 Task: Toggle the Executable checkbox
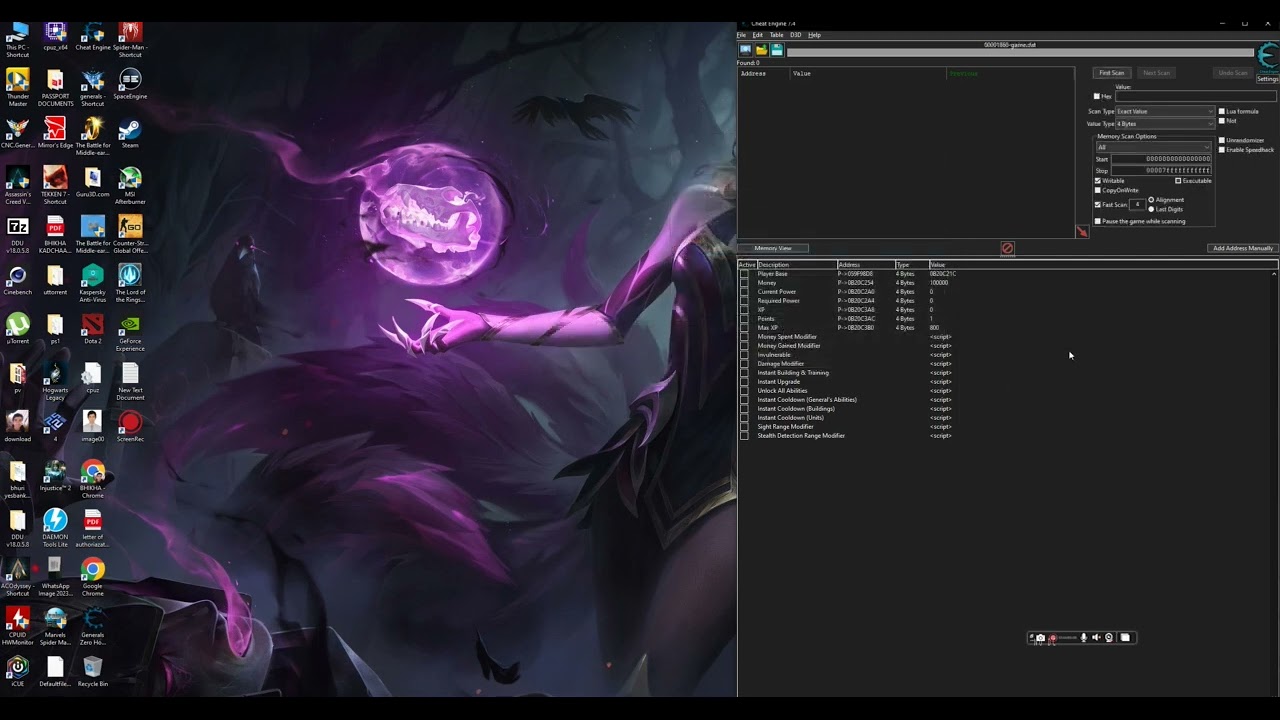click(x=1178, y=181)
